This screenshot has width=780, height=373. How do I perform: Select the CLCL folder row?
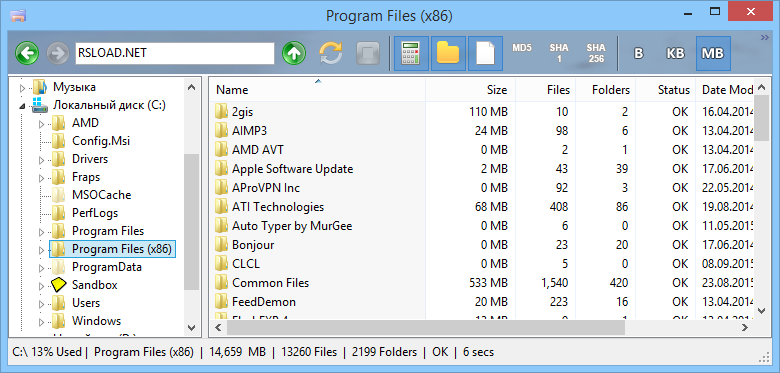click(x=482, y=264)
